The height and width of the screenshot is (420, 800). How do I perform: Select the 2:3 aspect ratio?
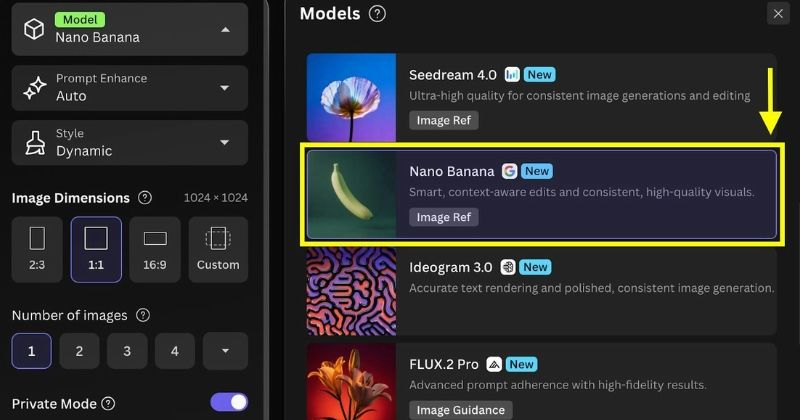tap(37, 250)
